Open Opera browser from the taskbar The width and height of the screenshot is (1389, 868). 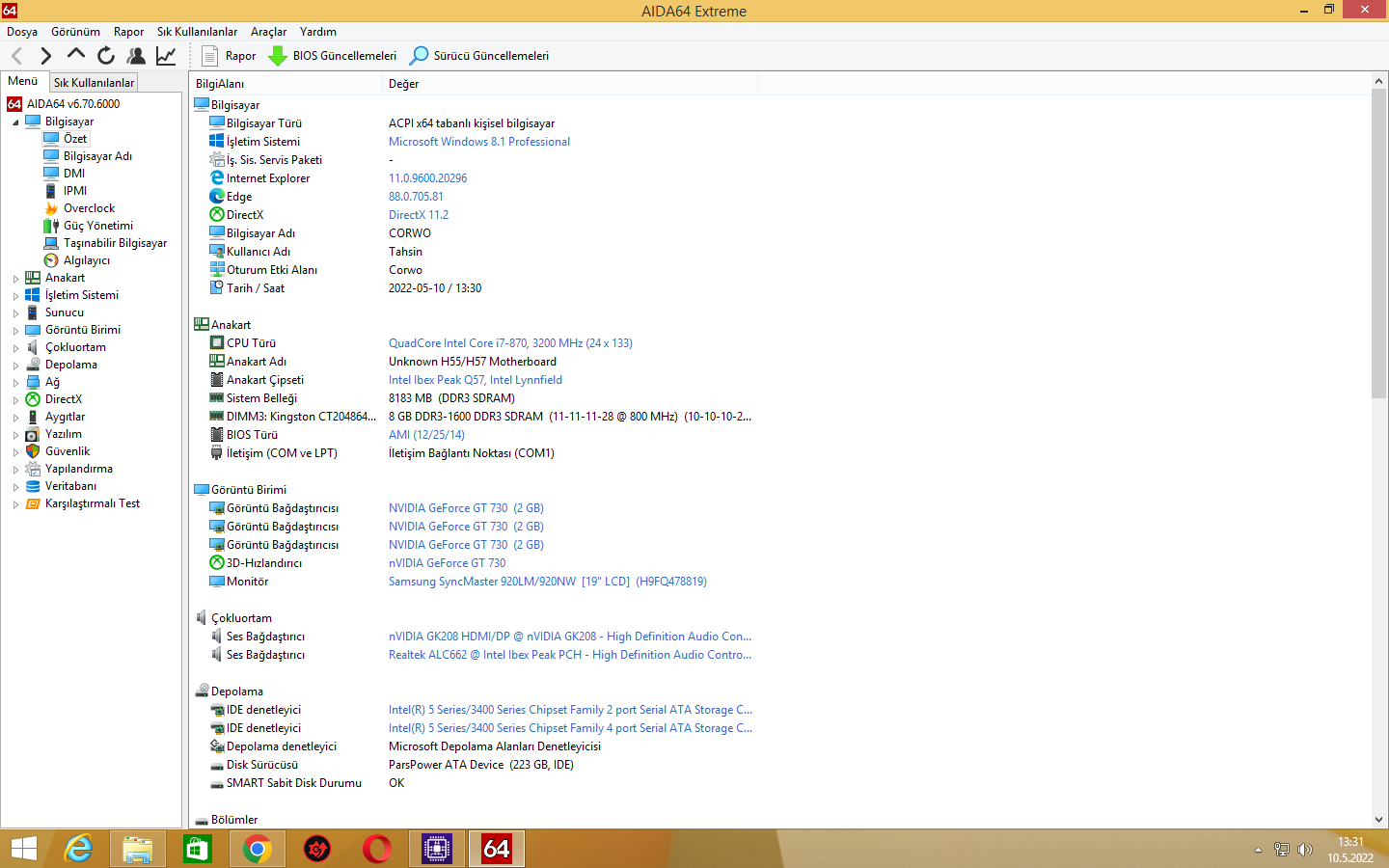(377, 849)
